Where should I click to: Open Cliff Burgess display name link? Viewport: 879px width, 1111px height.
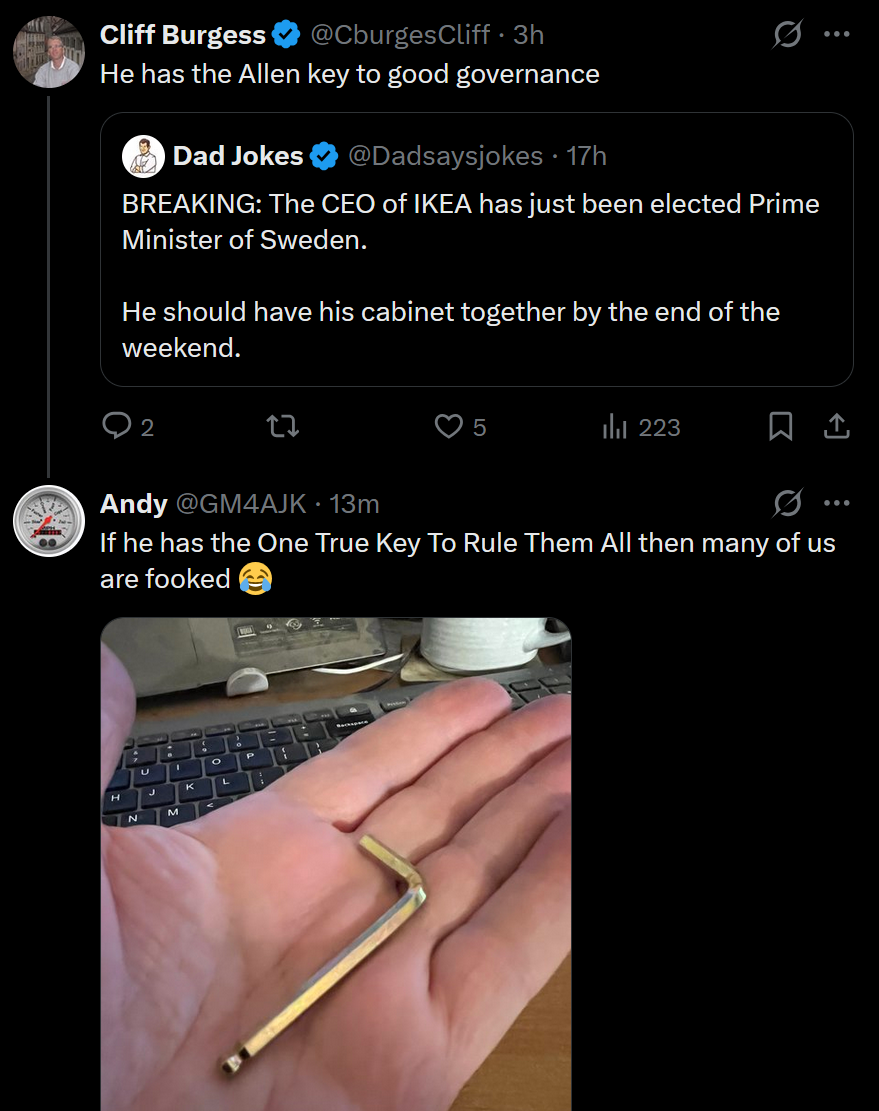(x=183, y=35)
